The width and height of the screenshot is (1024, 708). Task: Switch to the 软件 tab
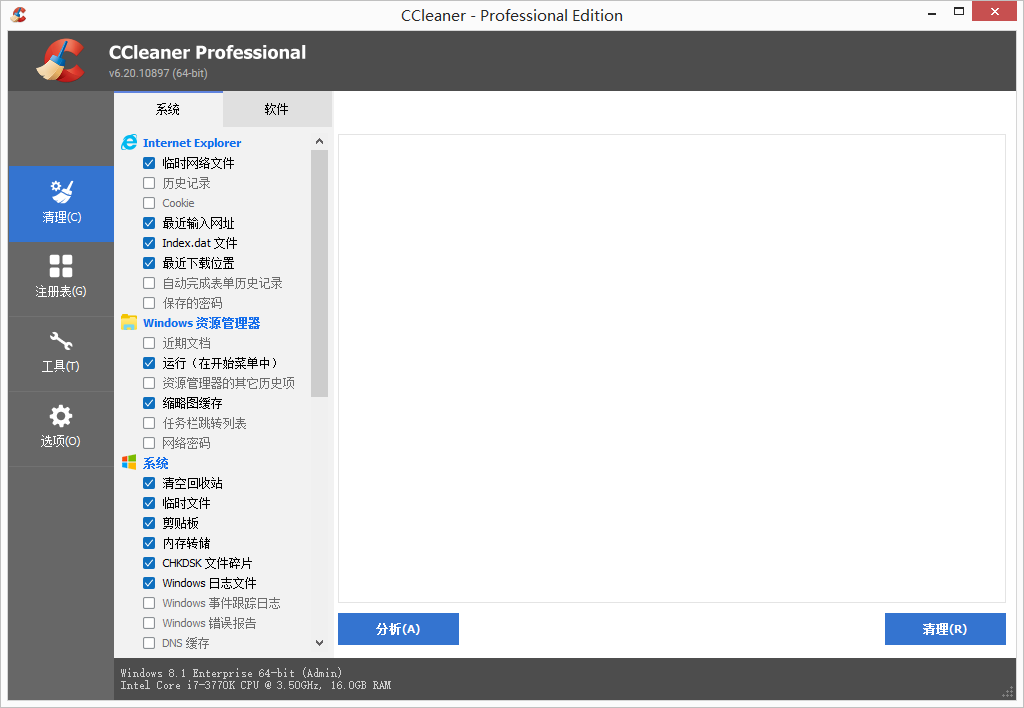pyautogui.click(x=277, y=109)
